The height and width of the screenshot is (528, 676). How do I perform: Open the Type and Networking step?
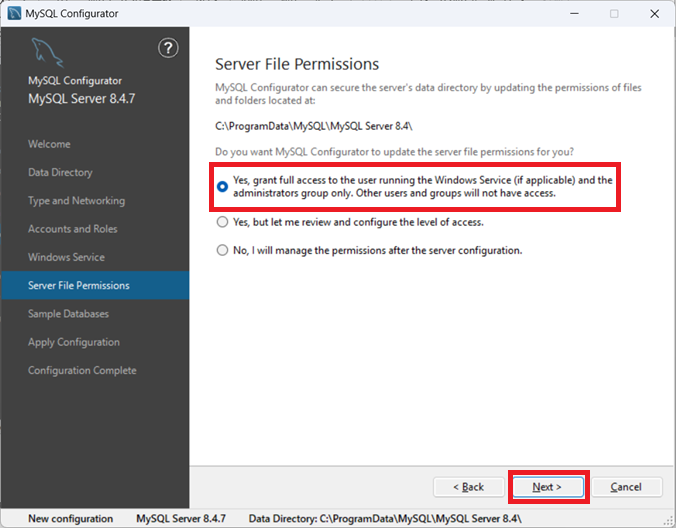(x=76, y=201)
